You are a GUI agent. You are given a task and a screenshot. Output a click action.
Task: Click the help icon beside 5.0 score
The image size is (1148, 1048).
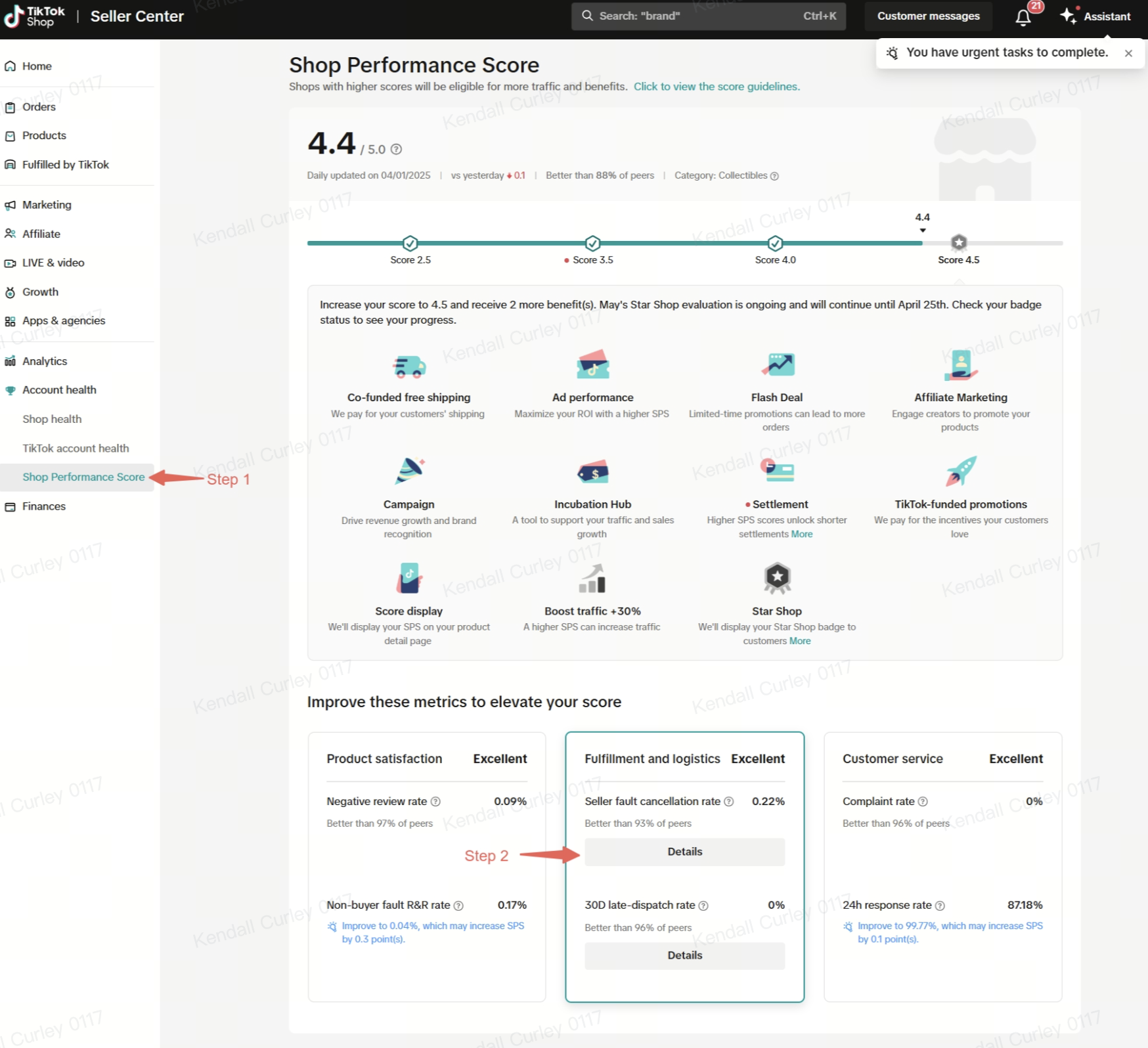click(x=396, y=150)
